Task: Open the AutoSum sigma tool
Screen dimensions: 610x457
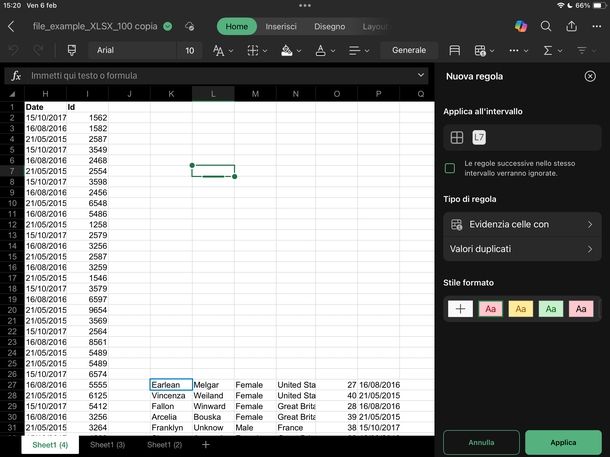Action: (548, 50)
